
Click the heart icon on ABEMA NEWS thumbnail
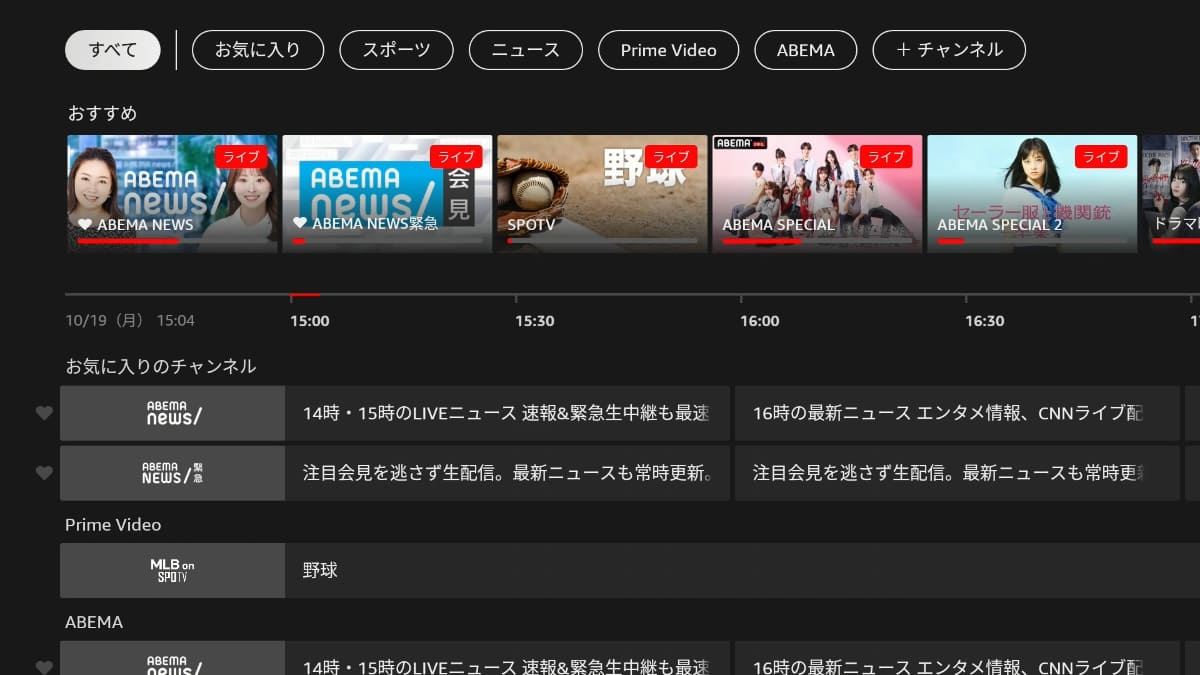[x=85, y=224]
